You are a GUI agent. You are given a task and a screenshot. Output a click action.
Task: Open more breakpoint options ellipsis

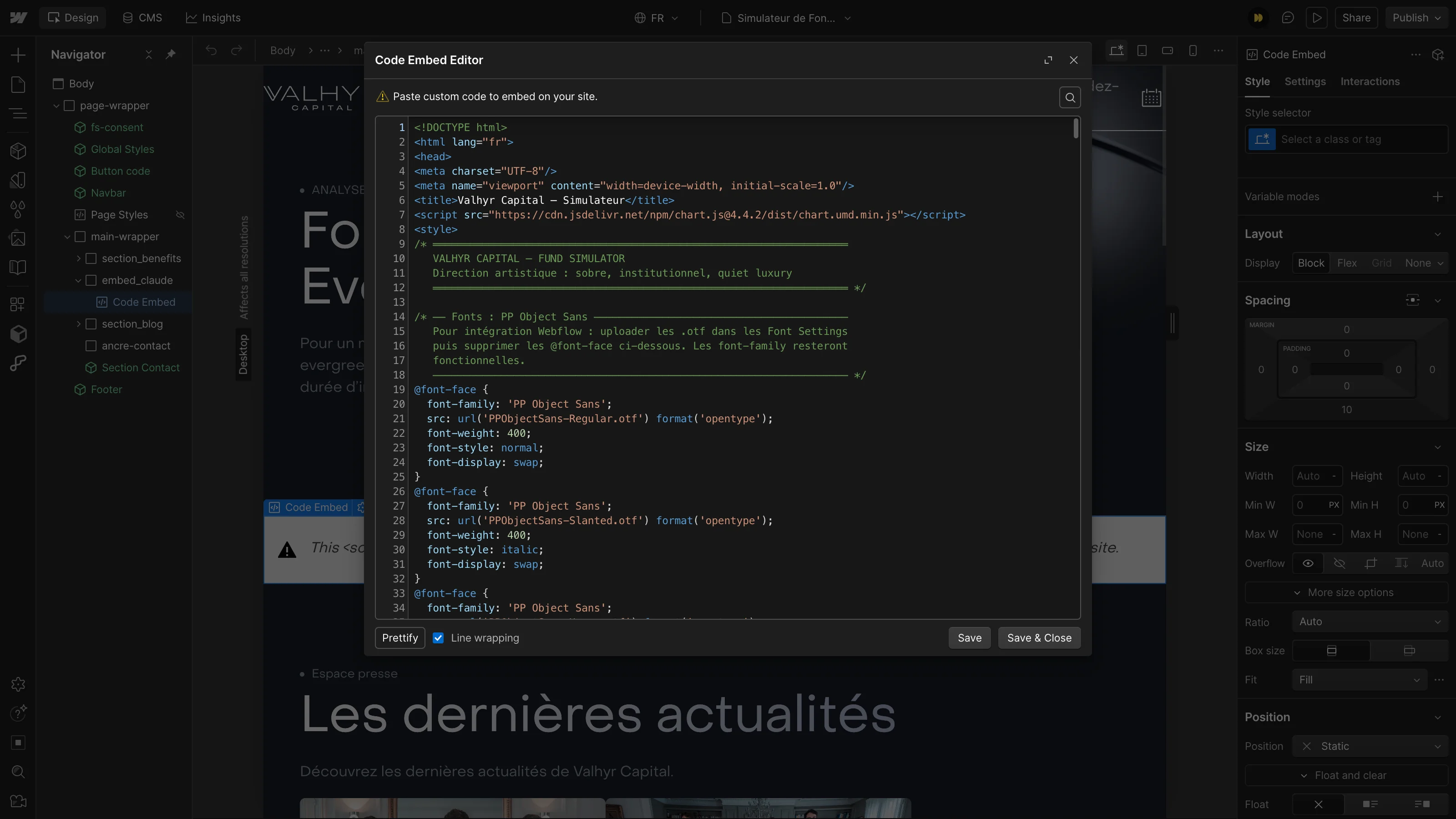1218,51
